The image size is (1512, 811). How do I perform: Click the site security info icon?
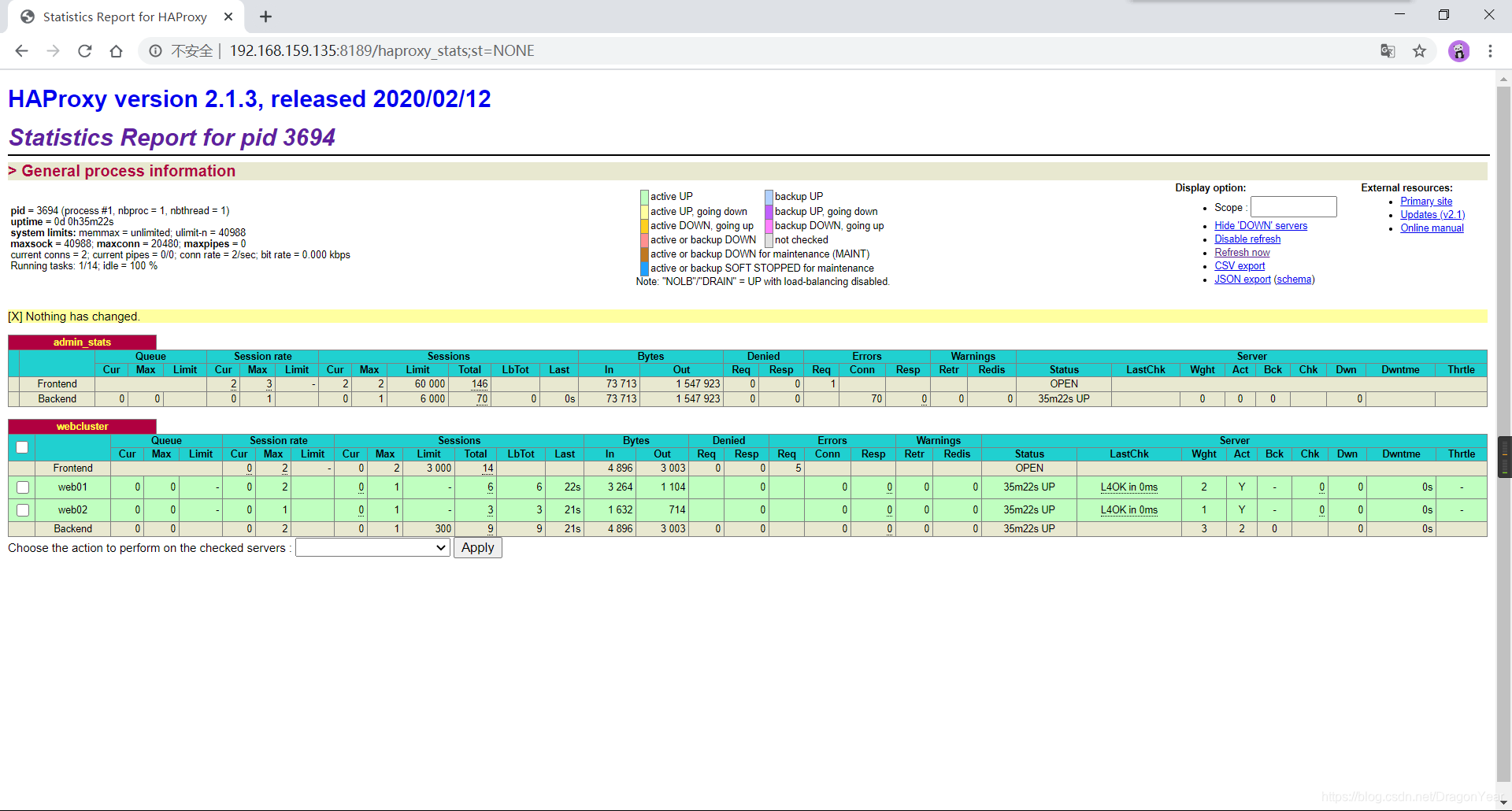[156, 51]
